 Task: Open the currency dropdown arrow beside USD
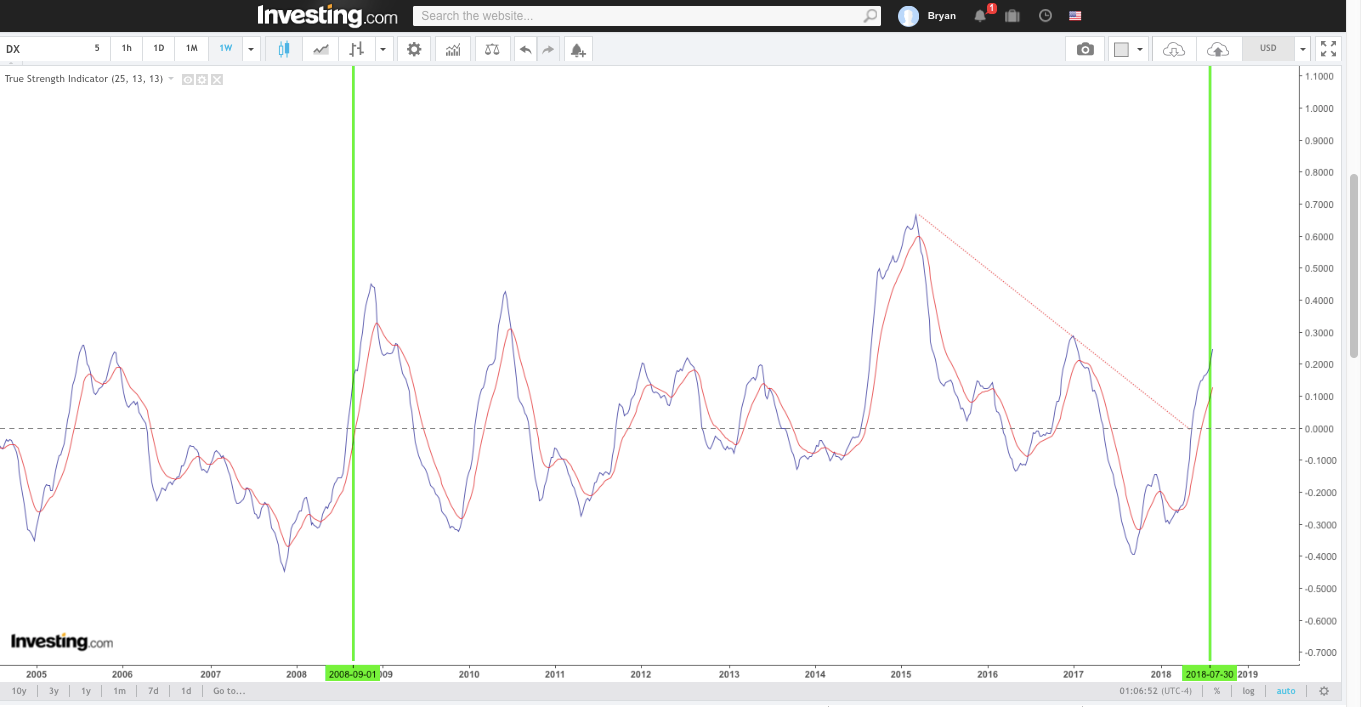point(1302,49)
